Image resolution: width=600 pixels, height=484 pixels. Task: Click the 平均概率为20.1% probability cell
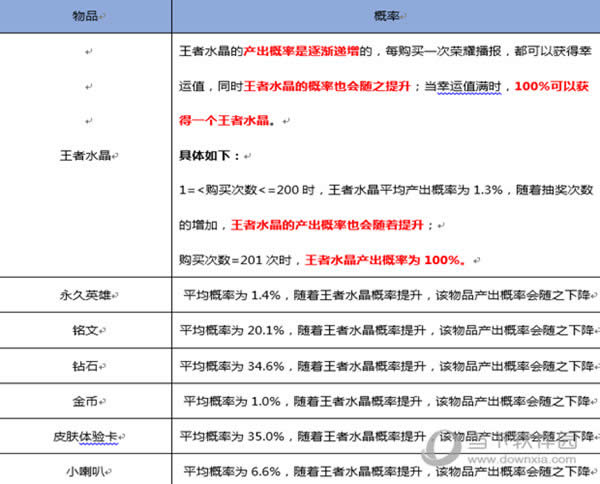(386, 331)
